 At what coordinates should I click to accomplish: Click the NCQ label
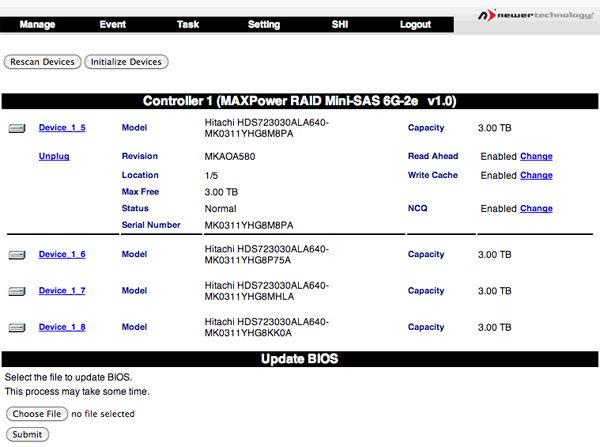[417, 208]
